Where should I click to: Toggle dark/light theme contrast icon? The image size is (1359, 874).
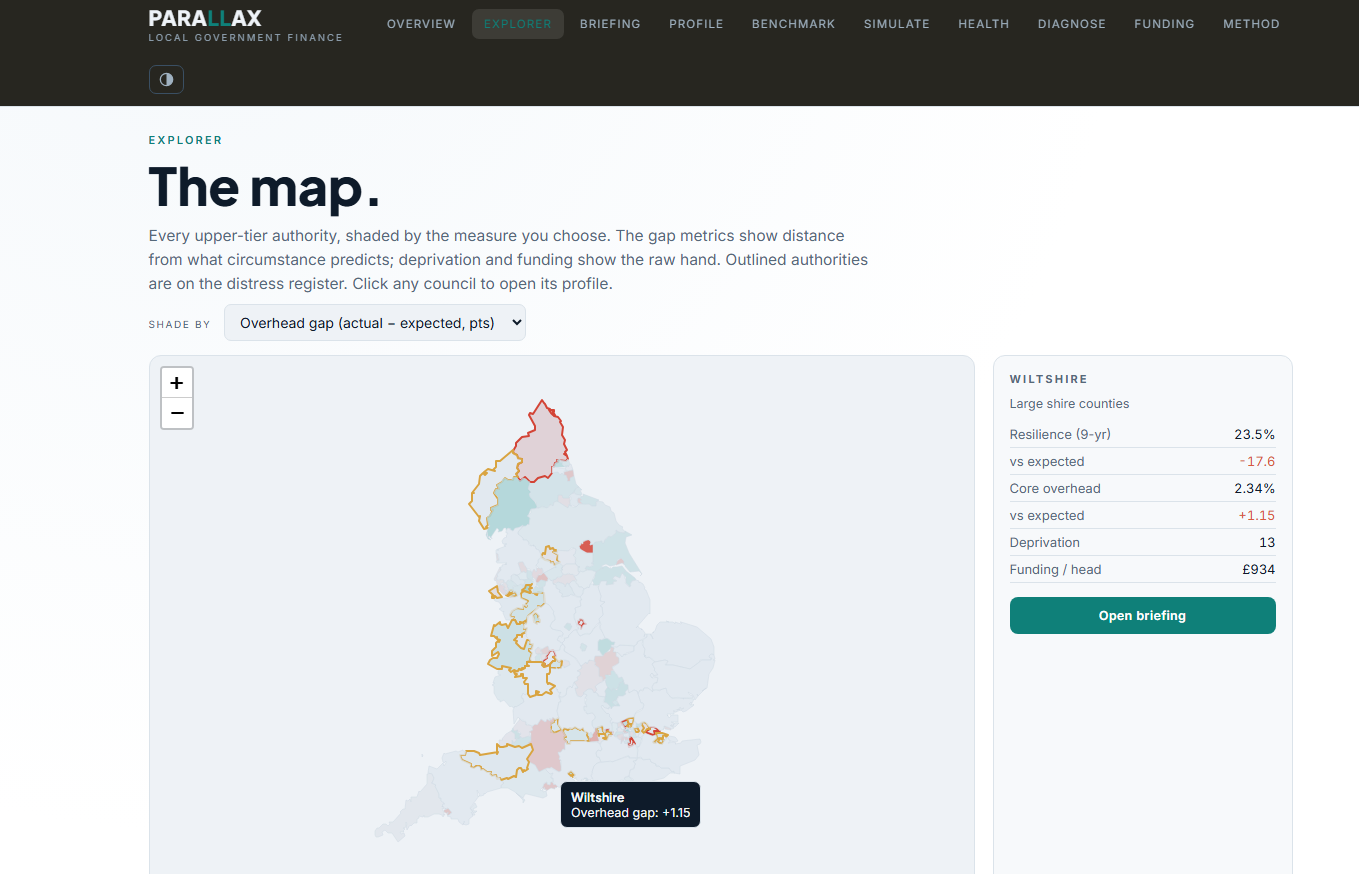click(x=166, y=79)
